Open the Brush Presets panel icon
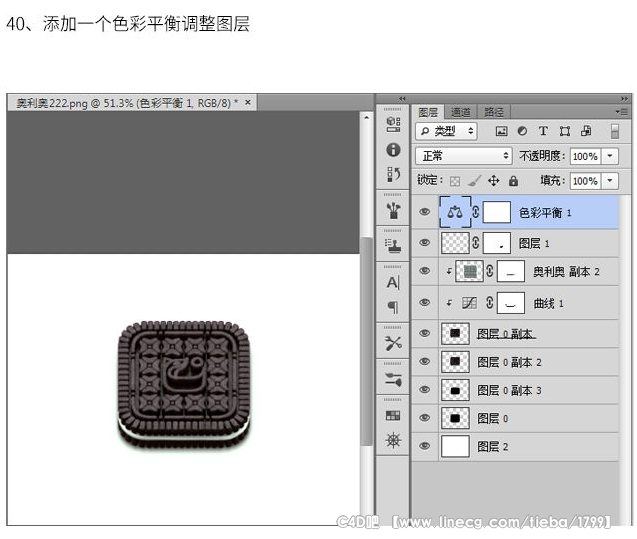 393,210
